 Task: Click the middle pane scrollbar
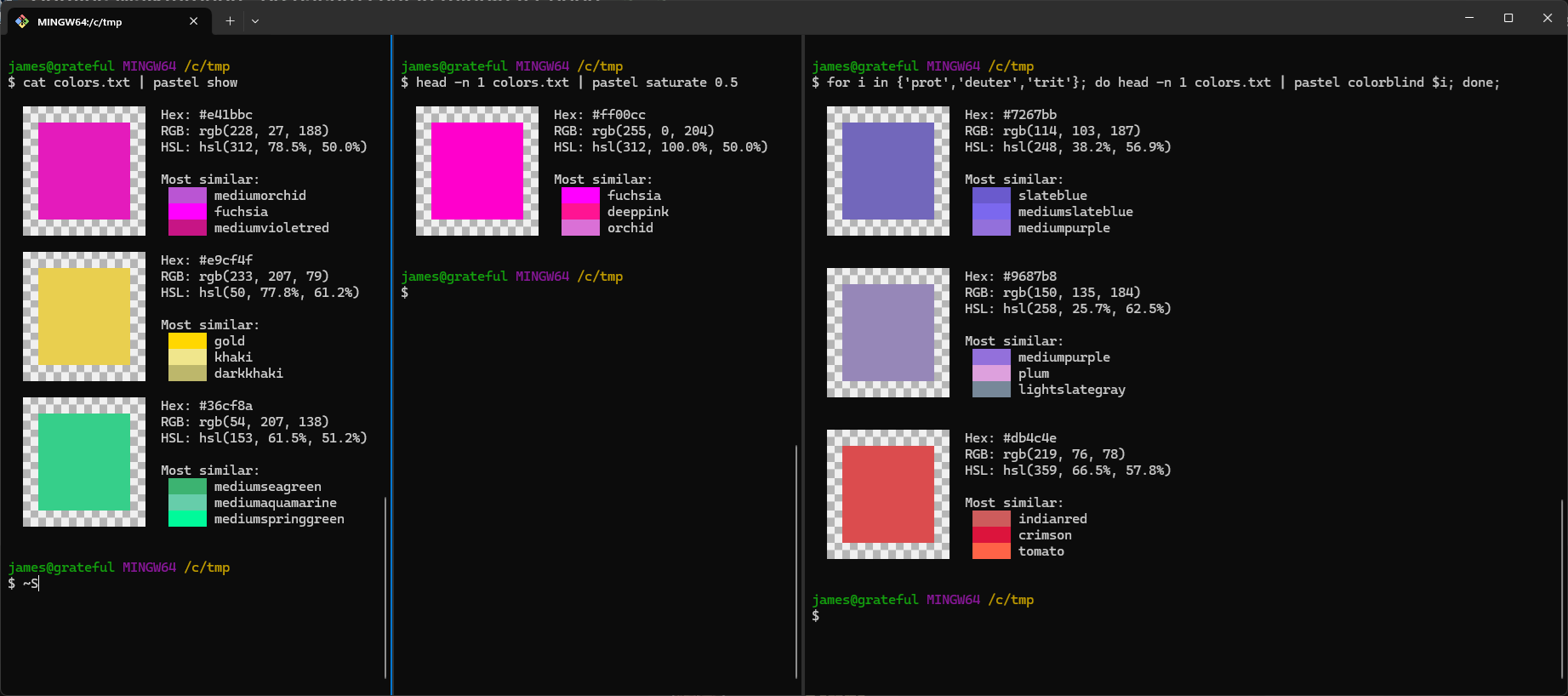tap(796, 562)
